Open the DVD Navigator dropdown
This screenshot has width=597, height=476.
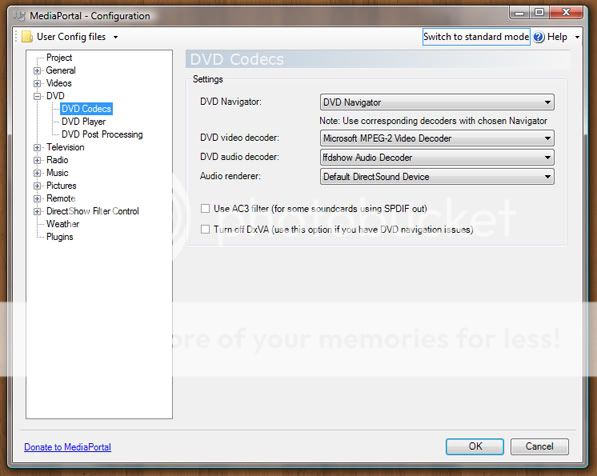click(x=437, y=102)
